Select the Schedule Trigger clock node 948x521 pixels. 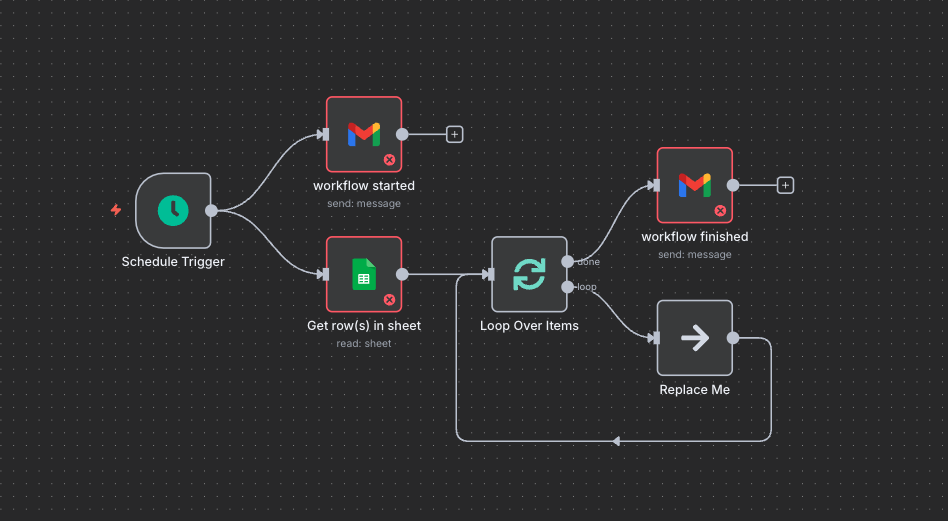click(173, 210)
